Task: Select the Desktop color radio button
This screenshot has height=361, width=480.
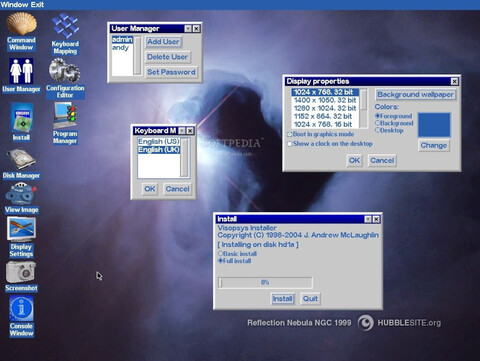Action: (x=378, y=130)
